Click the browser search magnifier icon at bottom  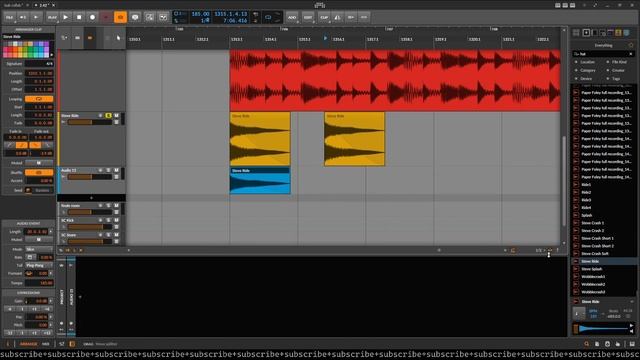tap(587, 344)
